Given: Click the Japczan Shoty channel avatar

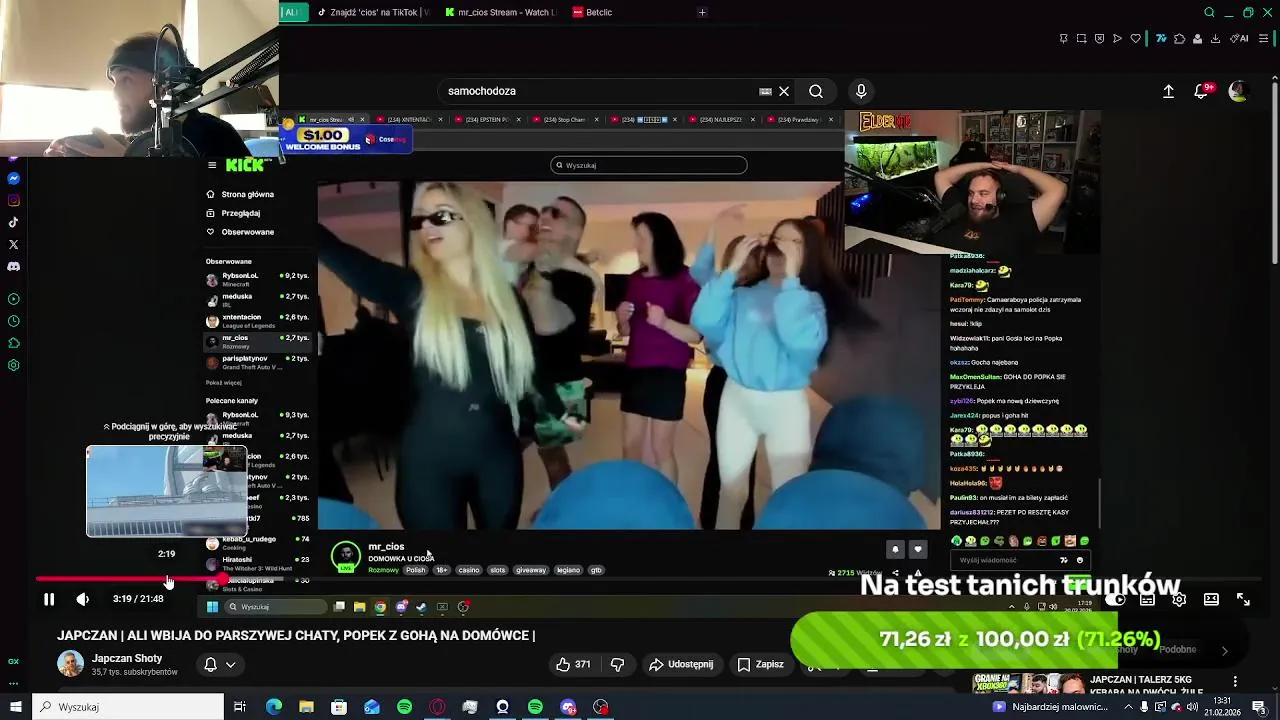Looking at the screenshot, I should click(70, 664).
